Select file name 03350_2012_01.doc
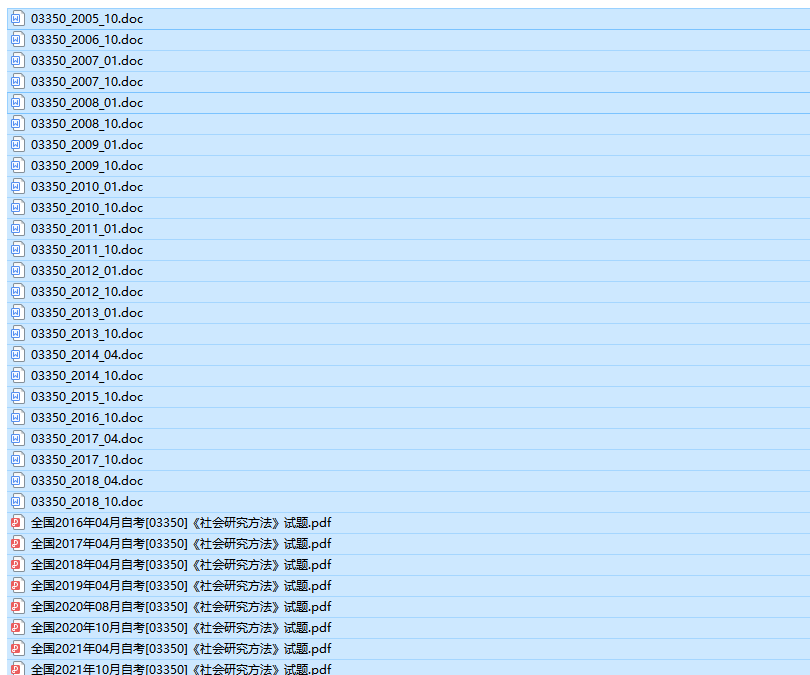This screenshot has width=810, height=675. point(87,271)
